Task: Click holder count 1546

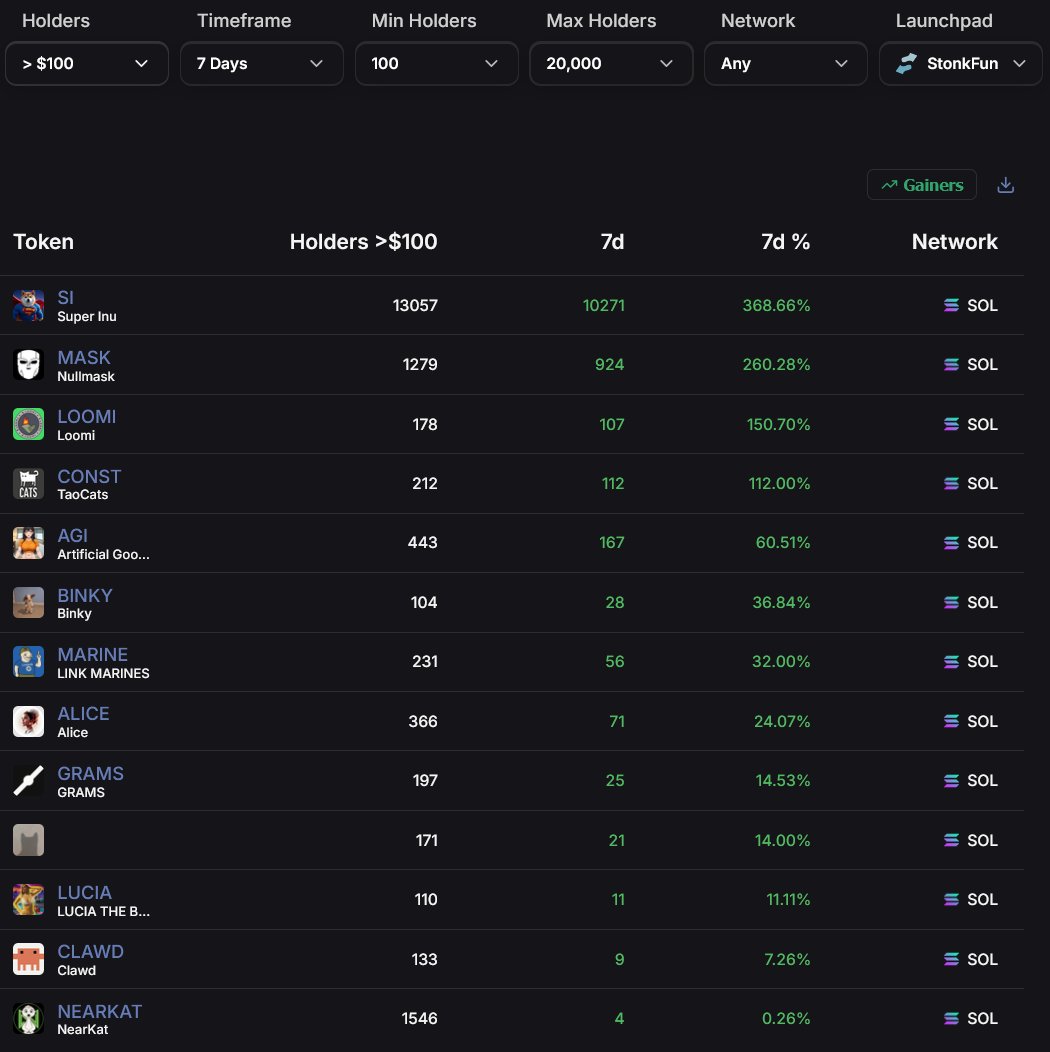Action: click(419, 1018)
